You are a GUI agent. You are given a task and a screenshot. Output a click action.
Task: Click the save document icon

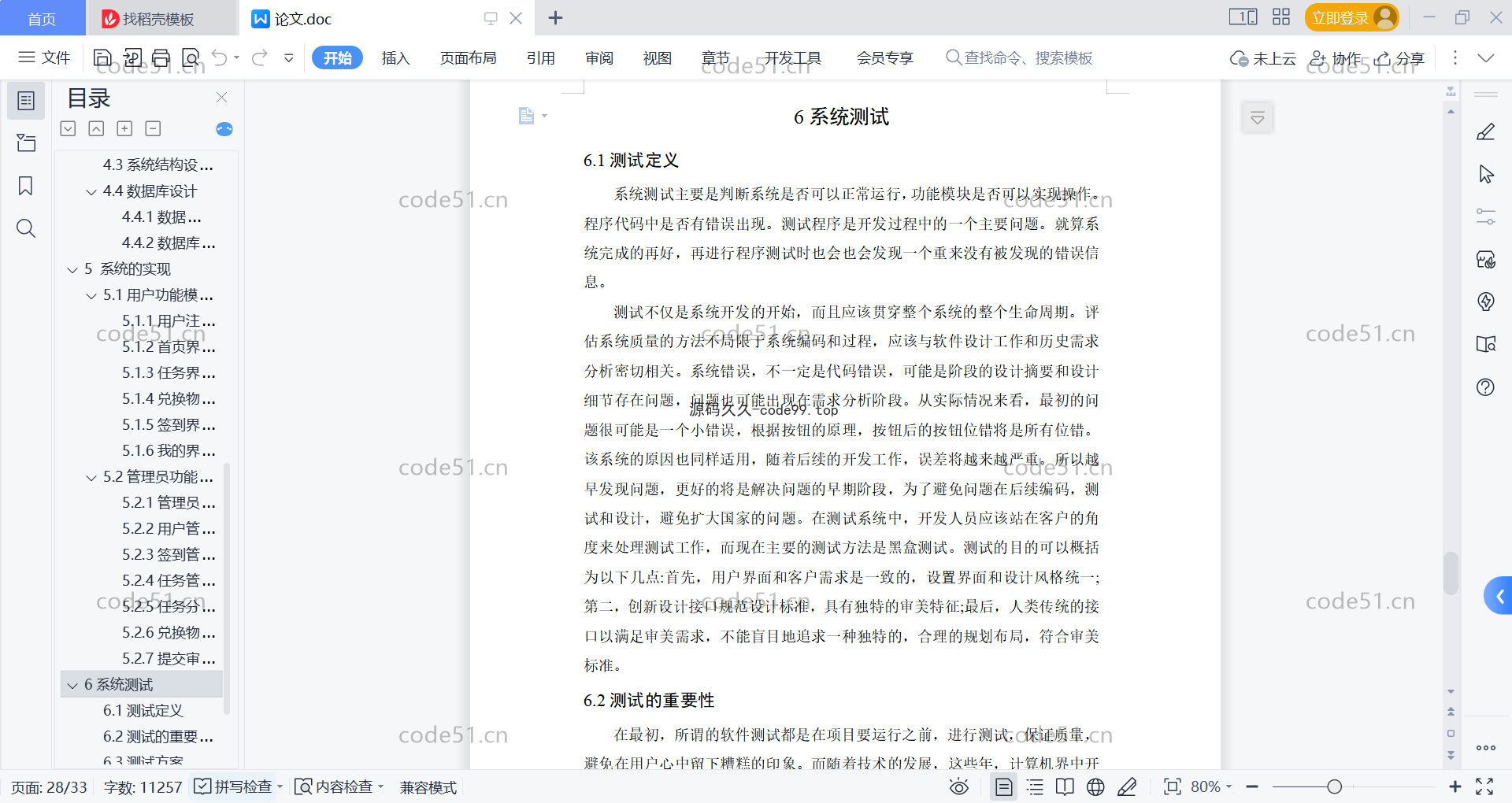pyautogui.click(x=102, y=57)
